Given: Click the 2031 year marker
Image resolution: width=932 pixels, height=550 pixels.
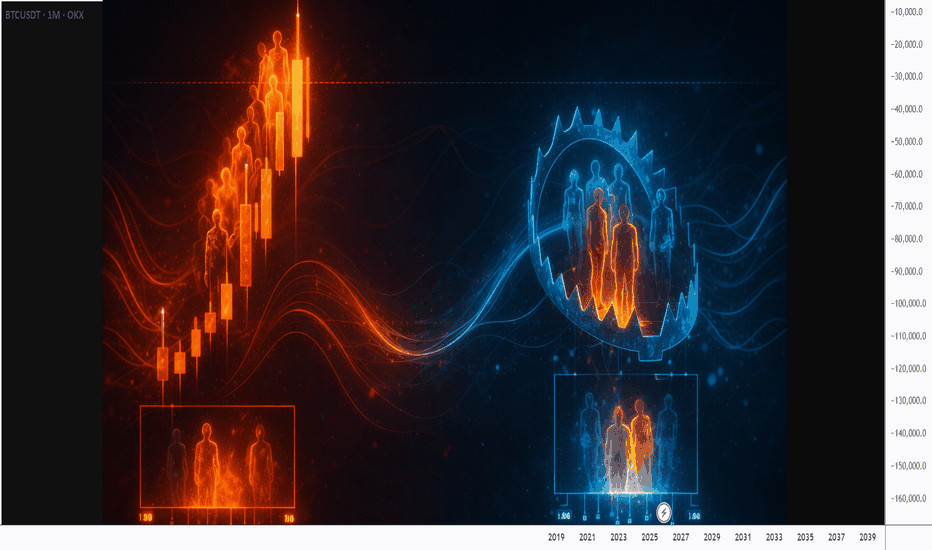Looking at the screenshot, I should click(743, 538).
